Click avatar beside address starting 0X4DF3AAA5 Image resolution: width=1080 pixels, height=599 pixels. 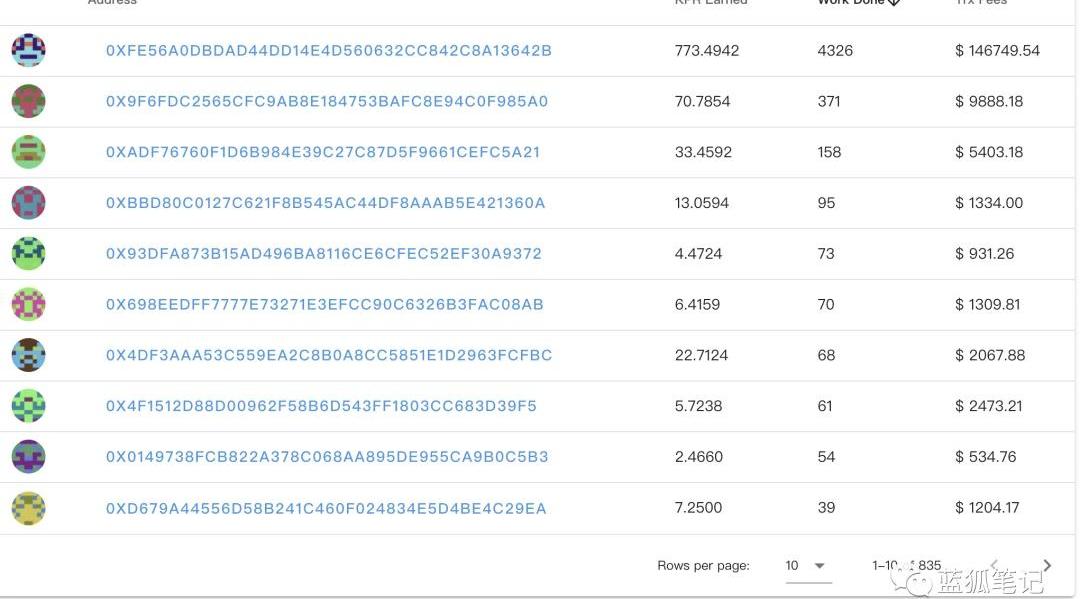tap(28, 355)
